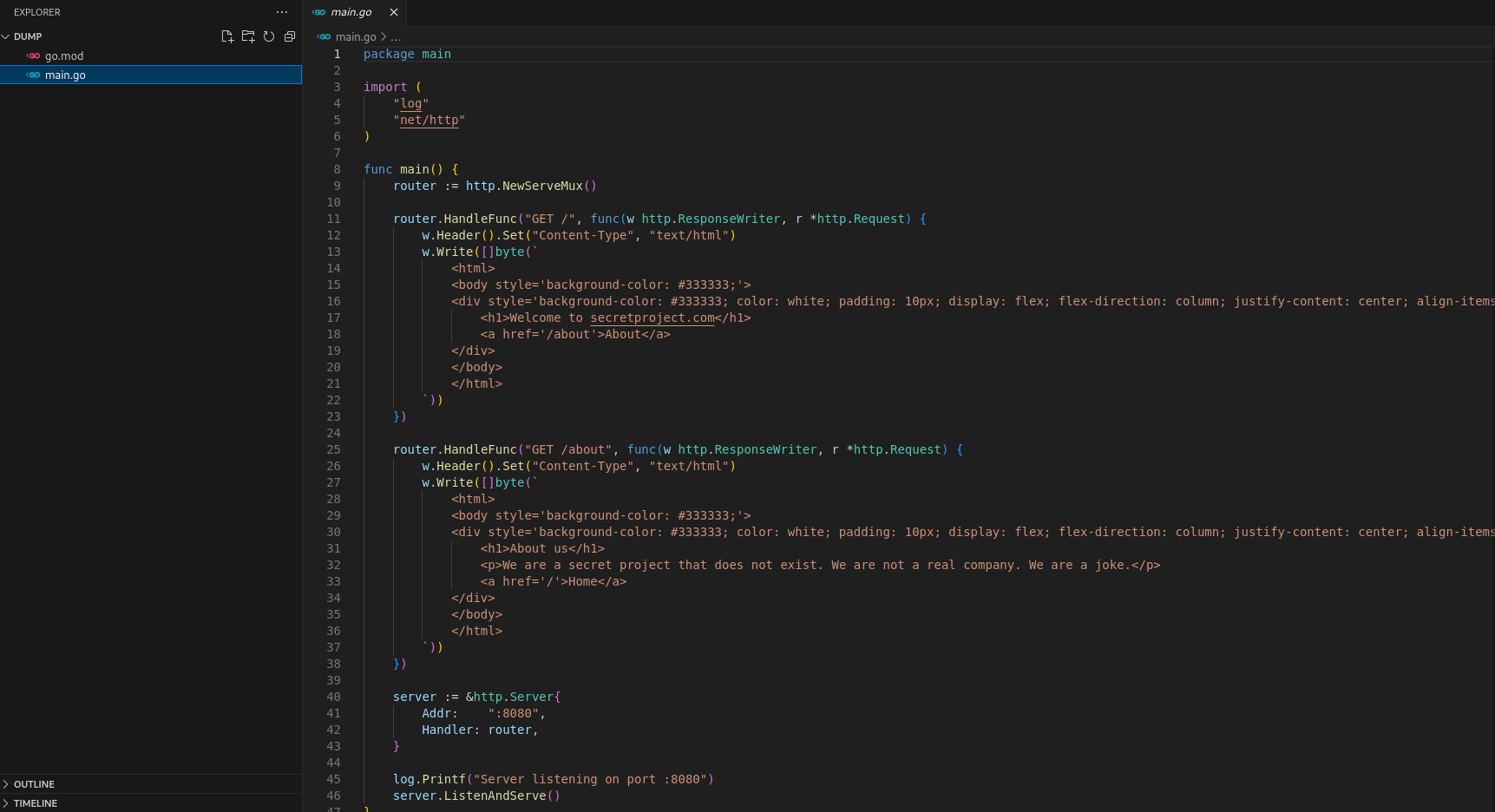This screenshot has height=812, width=1495.
Task: Expand the OUTLINE panel
Action: [34, 784]
